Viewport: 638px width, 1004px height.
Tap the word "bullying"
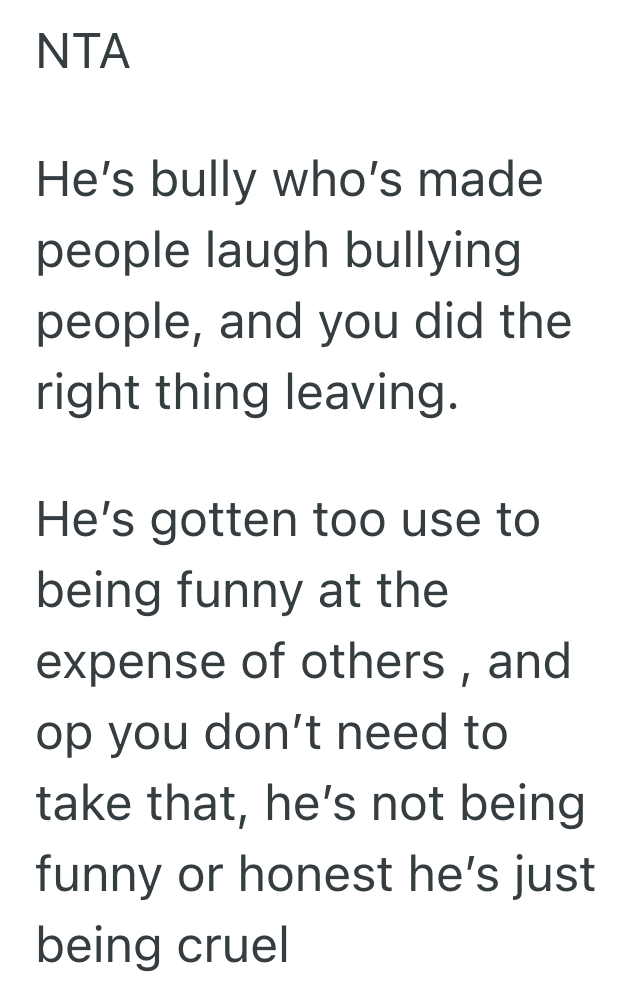click(x=435, y=253)
